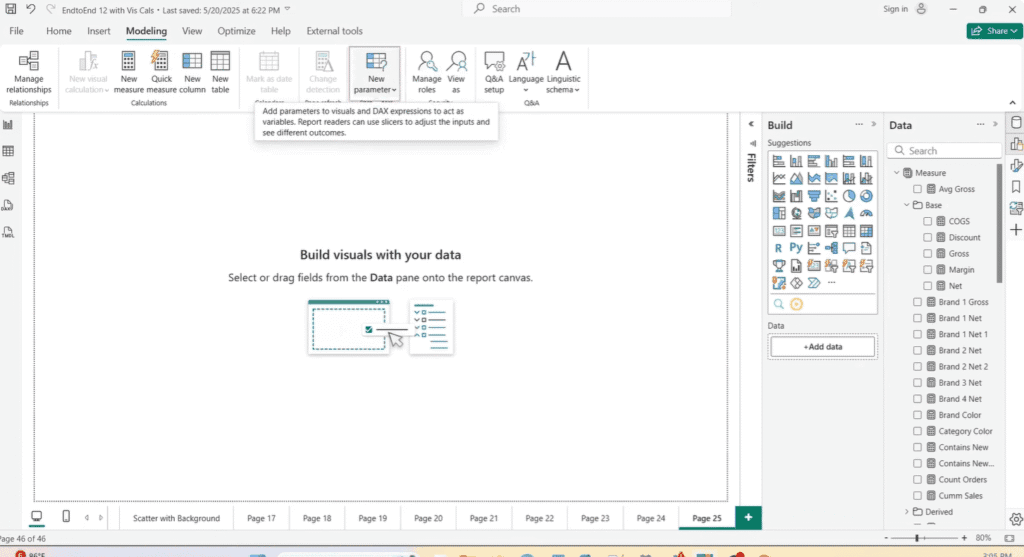
Task: Add a new report page
Action: 748,518
